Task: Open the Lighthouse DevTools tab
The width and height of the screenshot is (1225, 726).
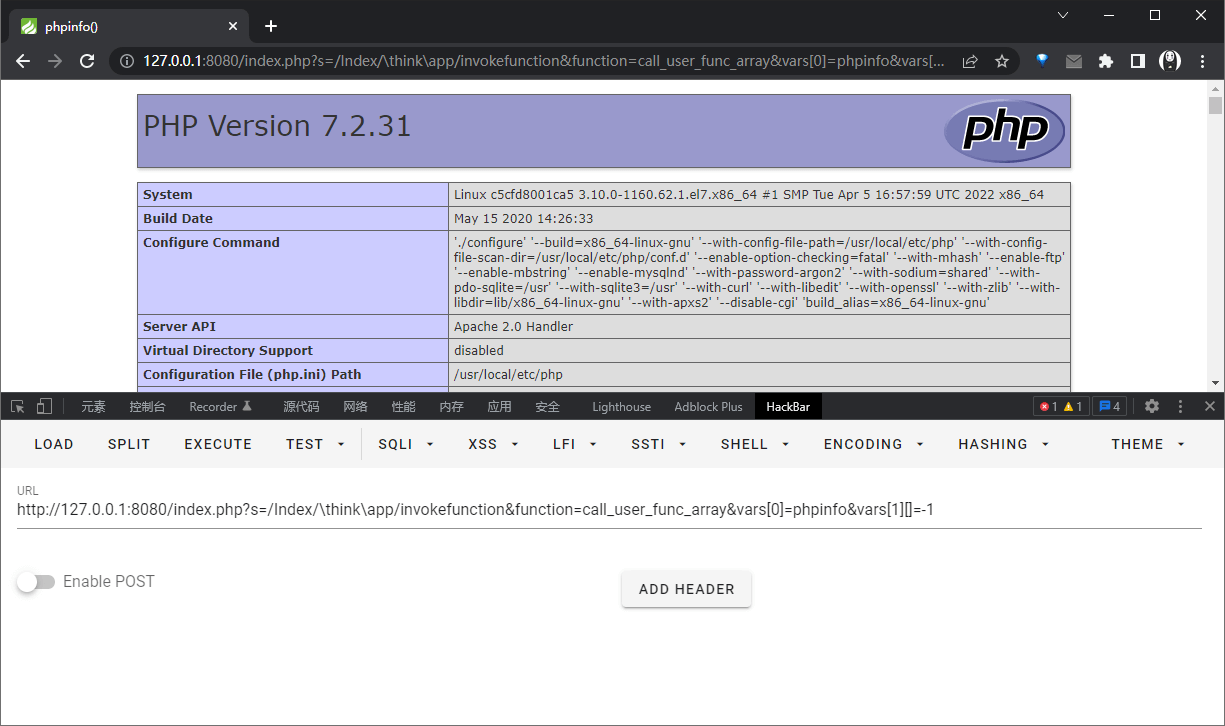Action: [621, 406]
